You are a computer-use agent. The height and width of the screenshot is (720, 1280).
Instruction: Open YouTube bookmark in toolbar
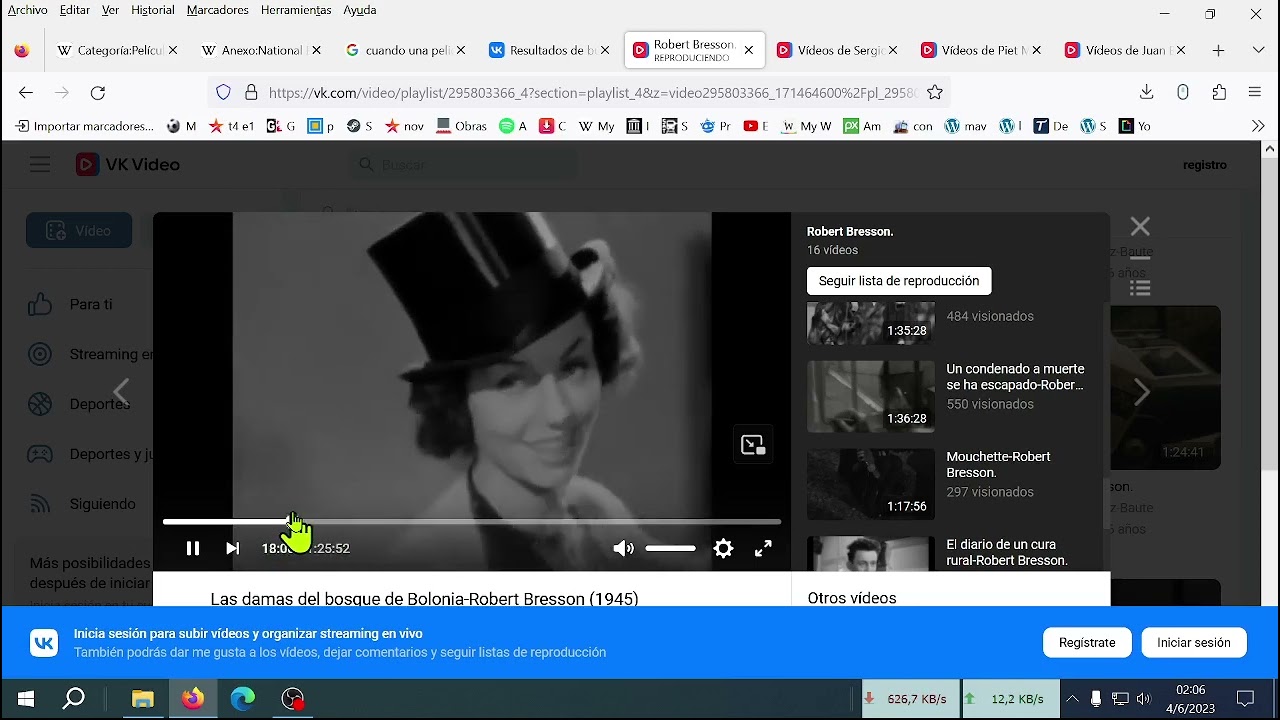(756, 126)
